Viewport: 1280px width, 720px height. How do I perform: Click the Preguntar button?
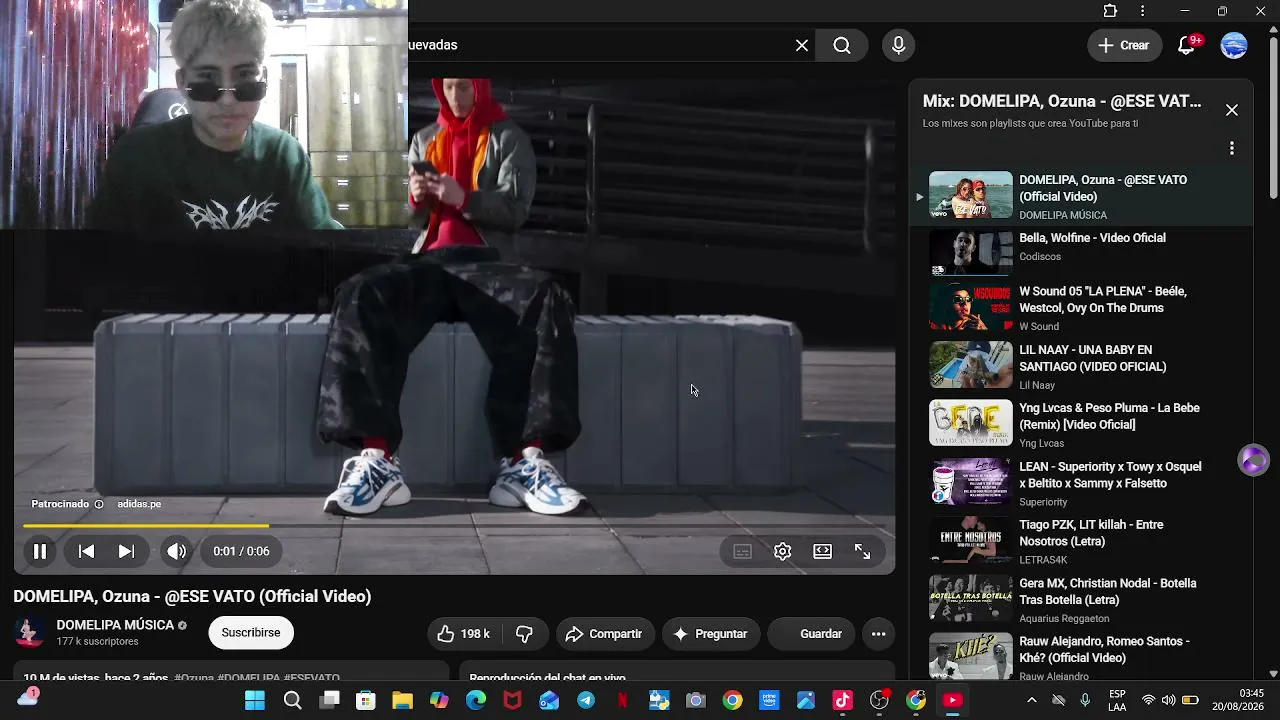pos(710,634)
